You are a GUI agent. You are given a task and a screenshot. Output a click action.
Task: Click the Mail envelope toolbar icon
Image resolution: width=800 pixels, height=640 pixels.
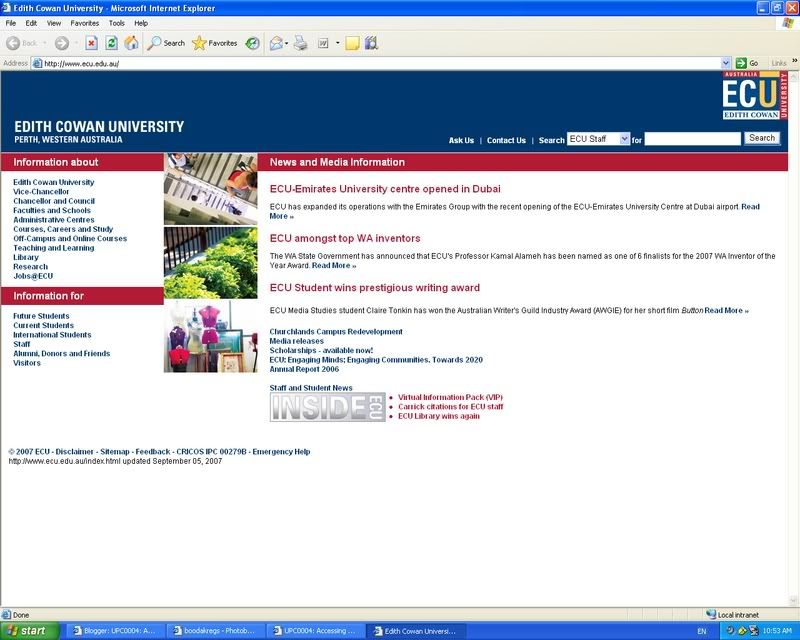pyautogui.click(x=276, y=43)
